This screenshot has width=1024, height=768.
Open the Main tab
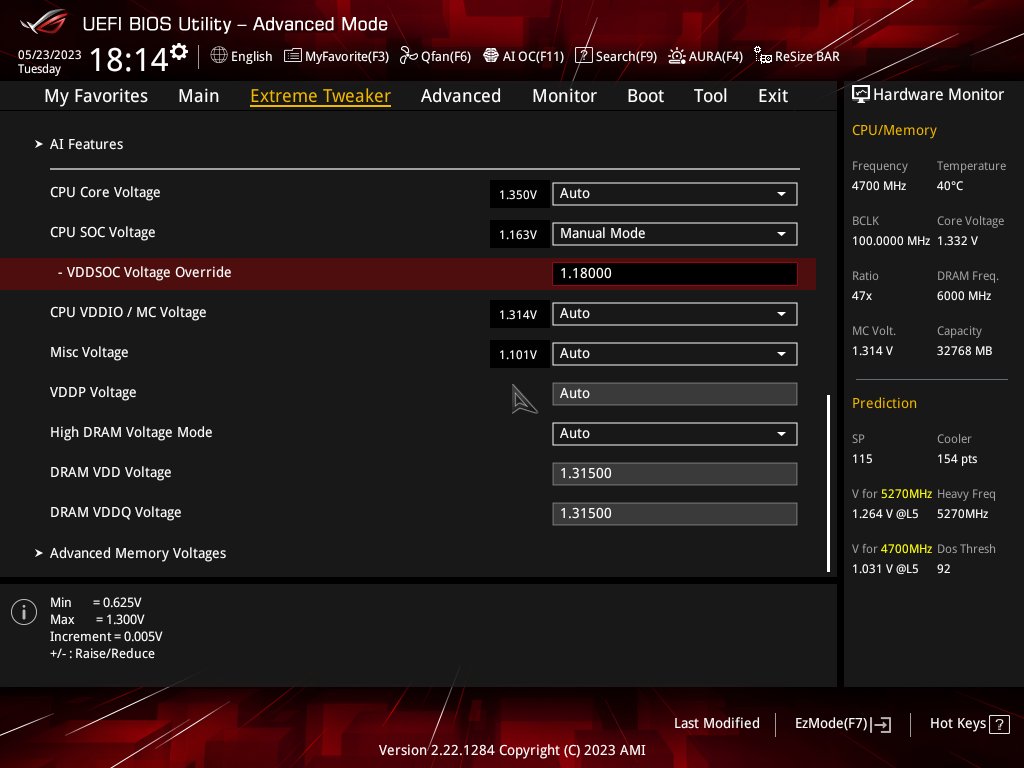199,96
